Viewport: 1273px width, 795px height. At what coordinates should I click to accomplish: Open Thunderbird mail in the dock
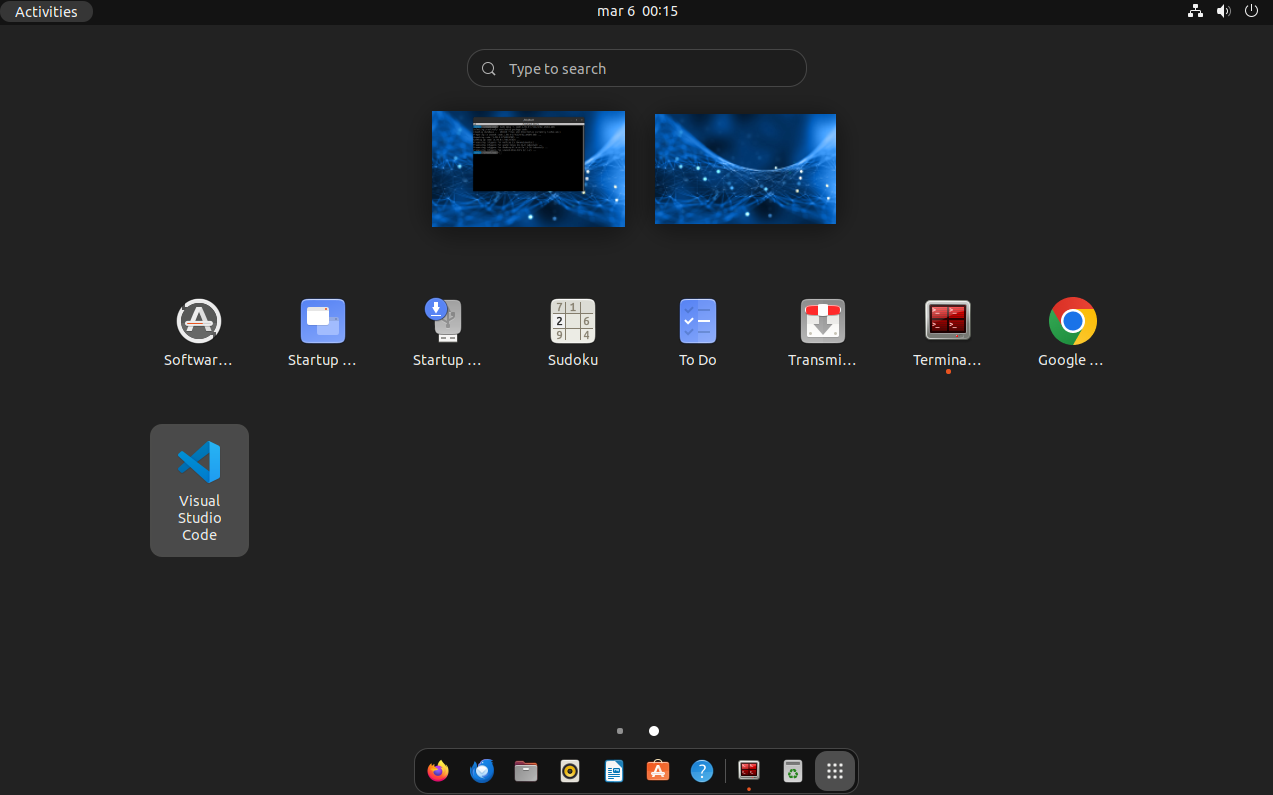click(x=482, y=771)
